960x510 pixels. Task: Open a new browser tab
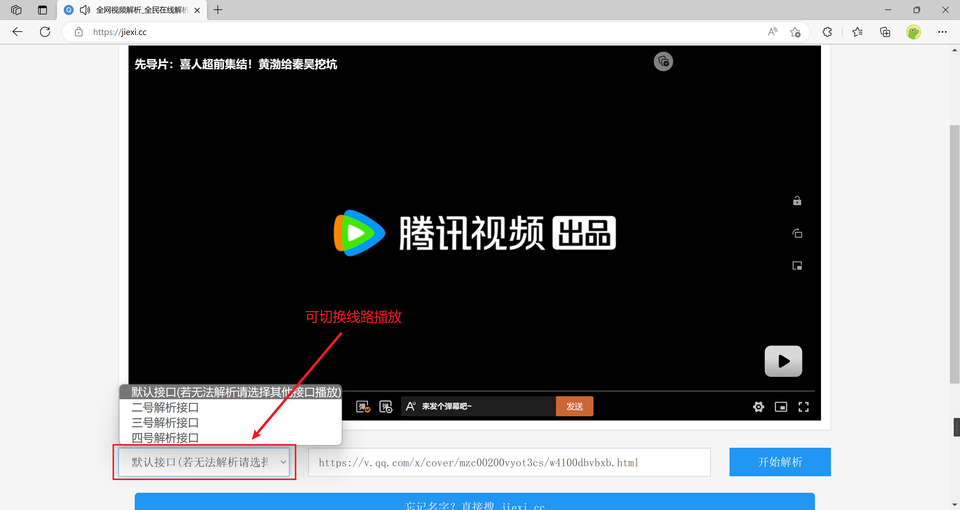218,10
